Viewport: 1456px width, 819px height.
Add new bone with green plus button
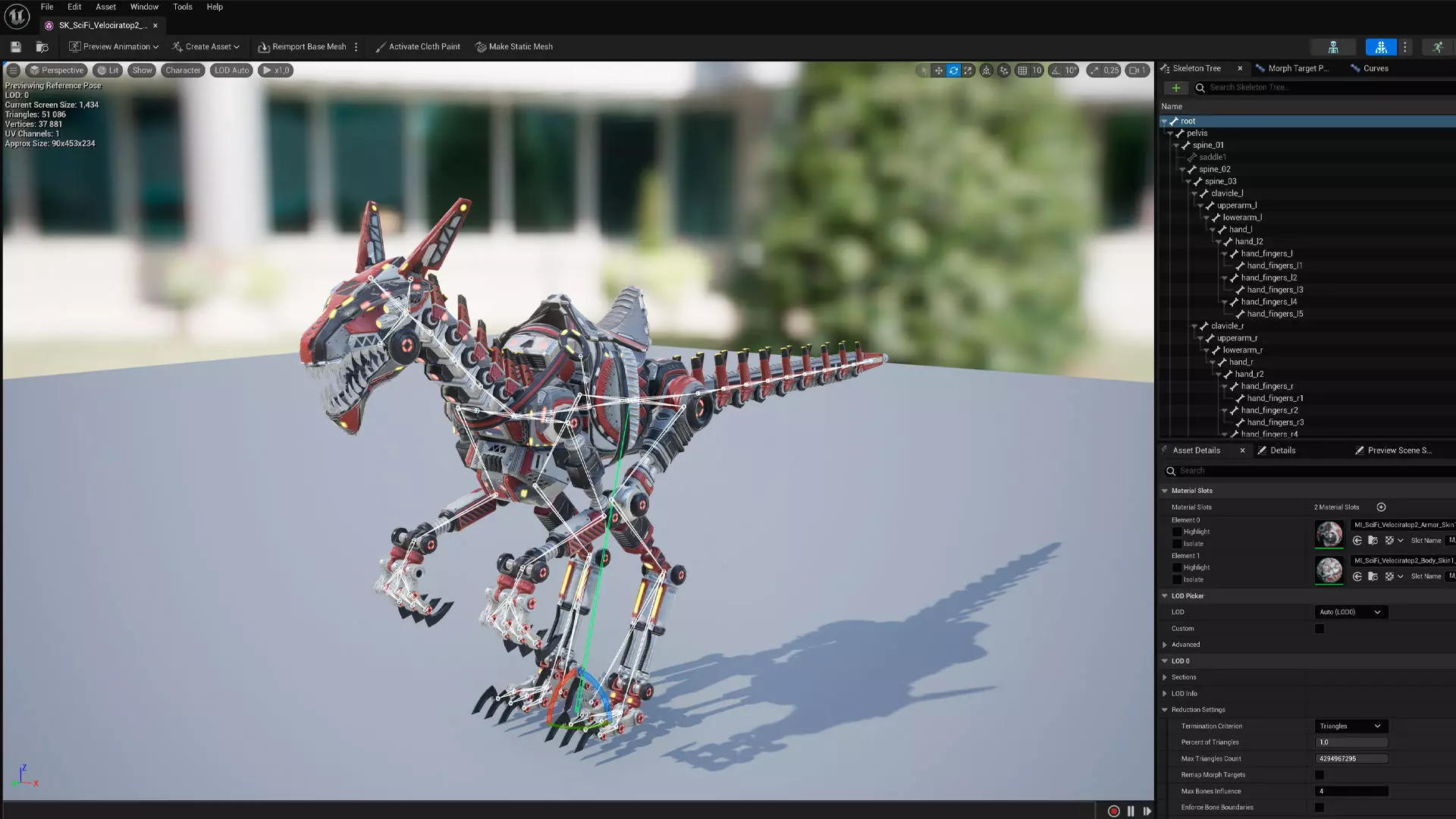(x=1176, y=88)
